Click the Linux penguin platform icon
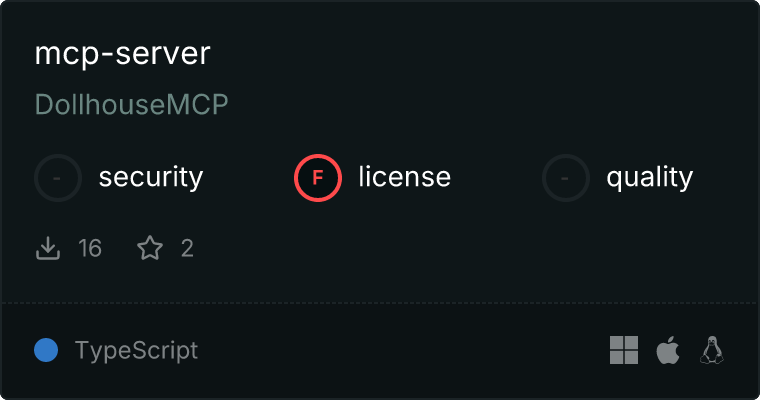 coord(712,350)
